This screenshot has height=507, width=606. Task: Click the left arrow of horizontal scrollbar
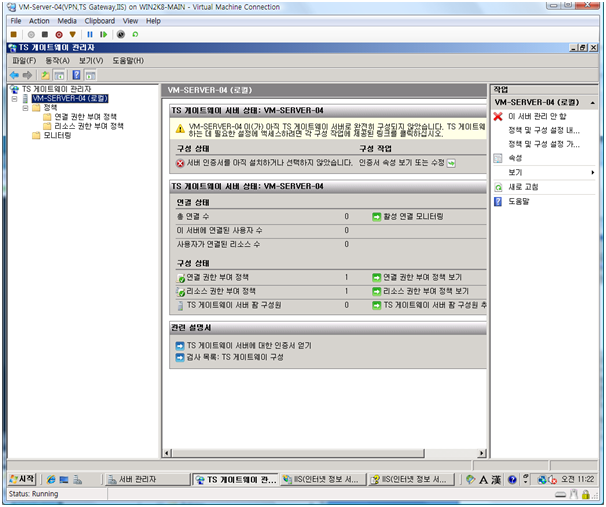coord(167,453)
